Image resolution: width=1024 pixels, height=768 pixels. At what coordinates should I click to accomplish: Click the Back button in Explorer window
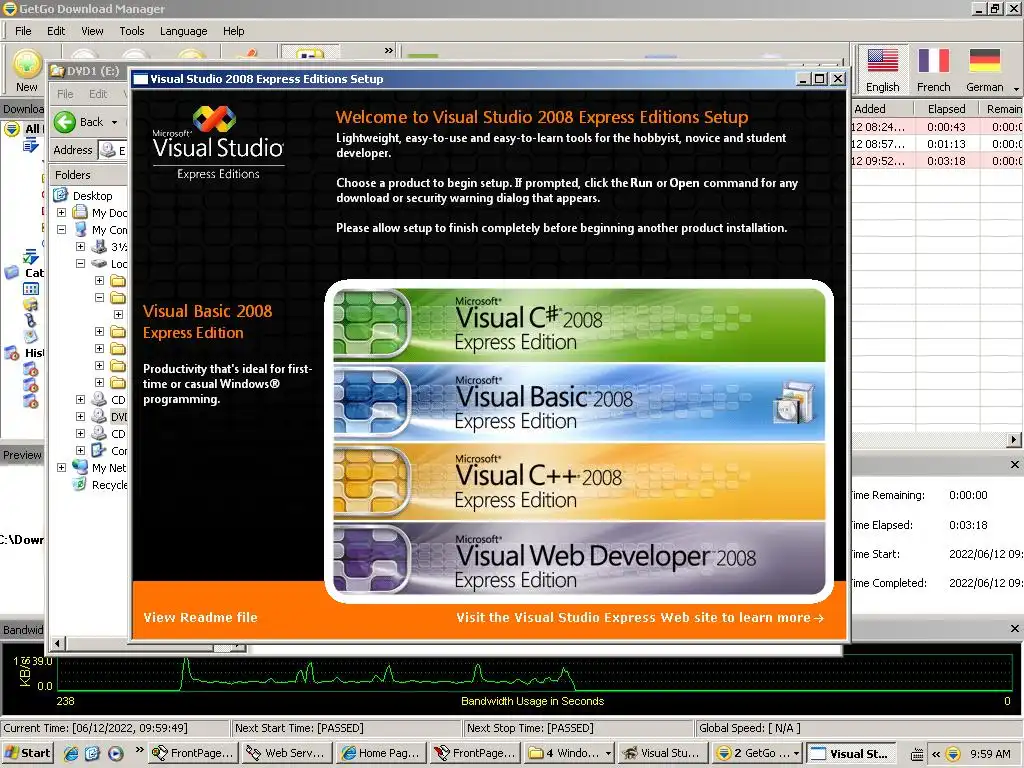79,122
